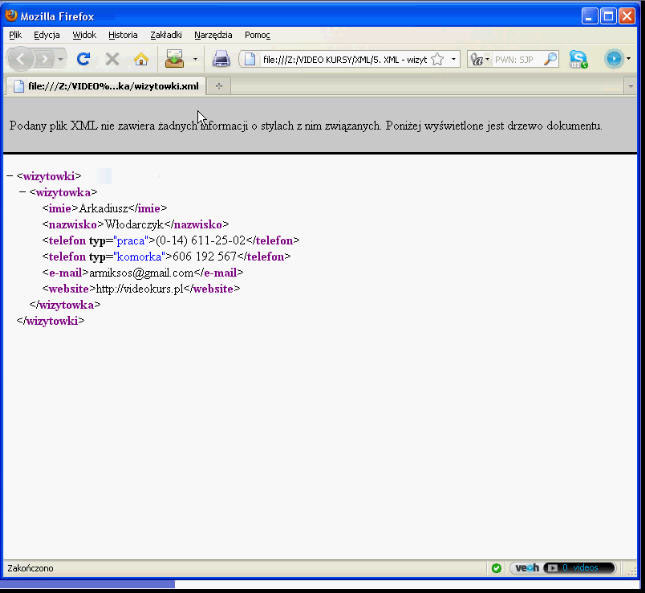Screen dimensions: 645x593
Task: Click the Downloads tray icon
Action: (174, 59)
